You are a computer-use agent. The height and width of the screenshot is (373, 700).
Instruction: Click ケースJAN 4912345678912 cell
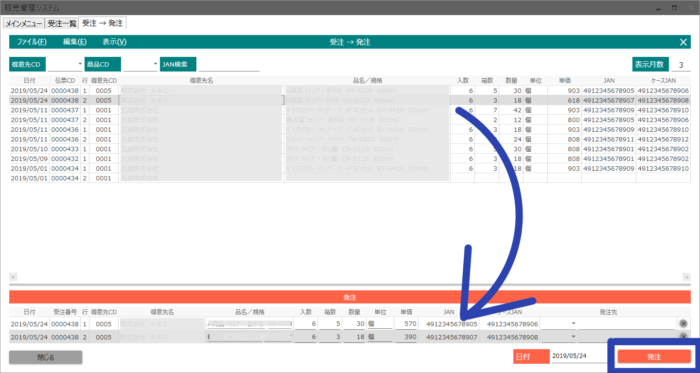[x=663, y=139]
